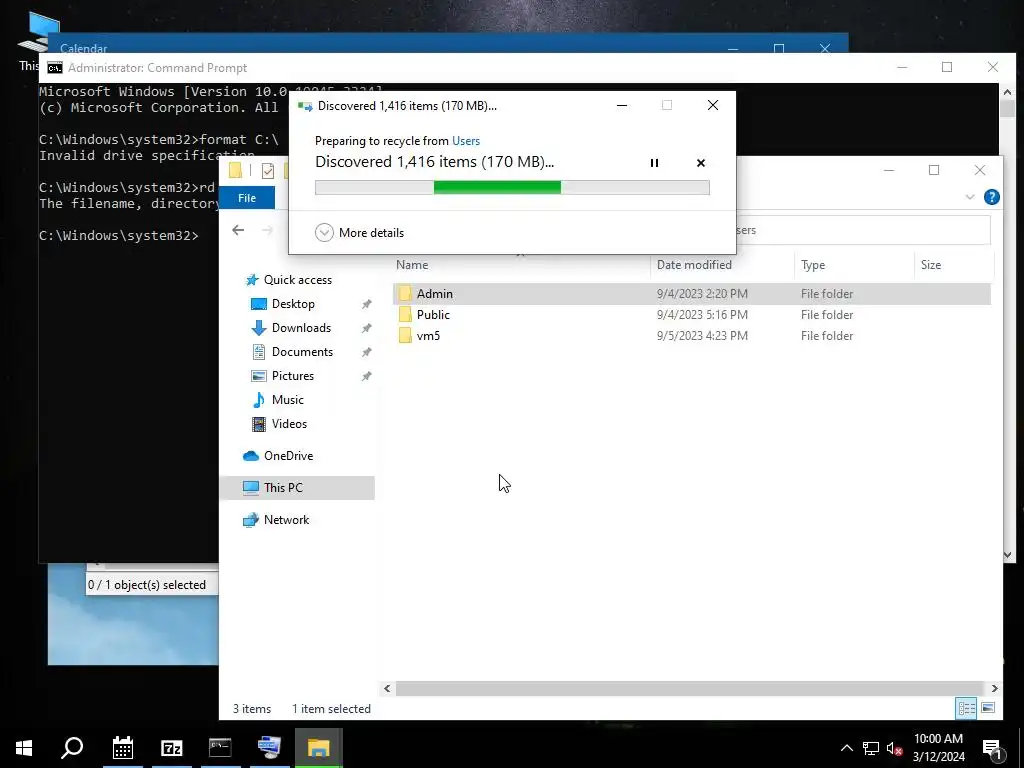Open taskbar Search
The height and width of the screenshot is (768, 1024).
coord(72,748)
